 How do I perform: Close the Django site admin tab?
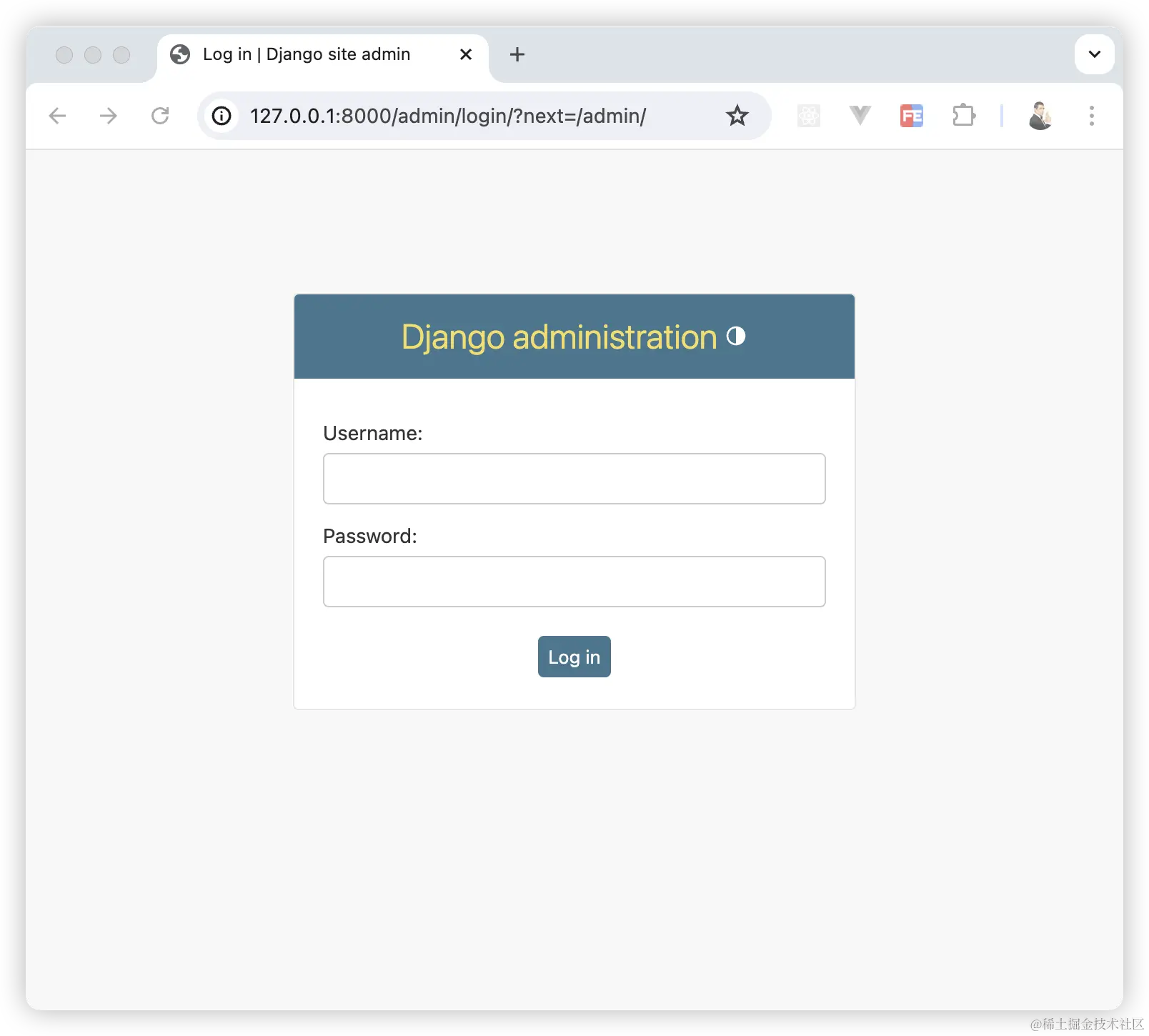[x=466, y=54]
